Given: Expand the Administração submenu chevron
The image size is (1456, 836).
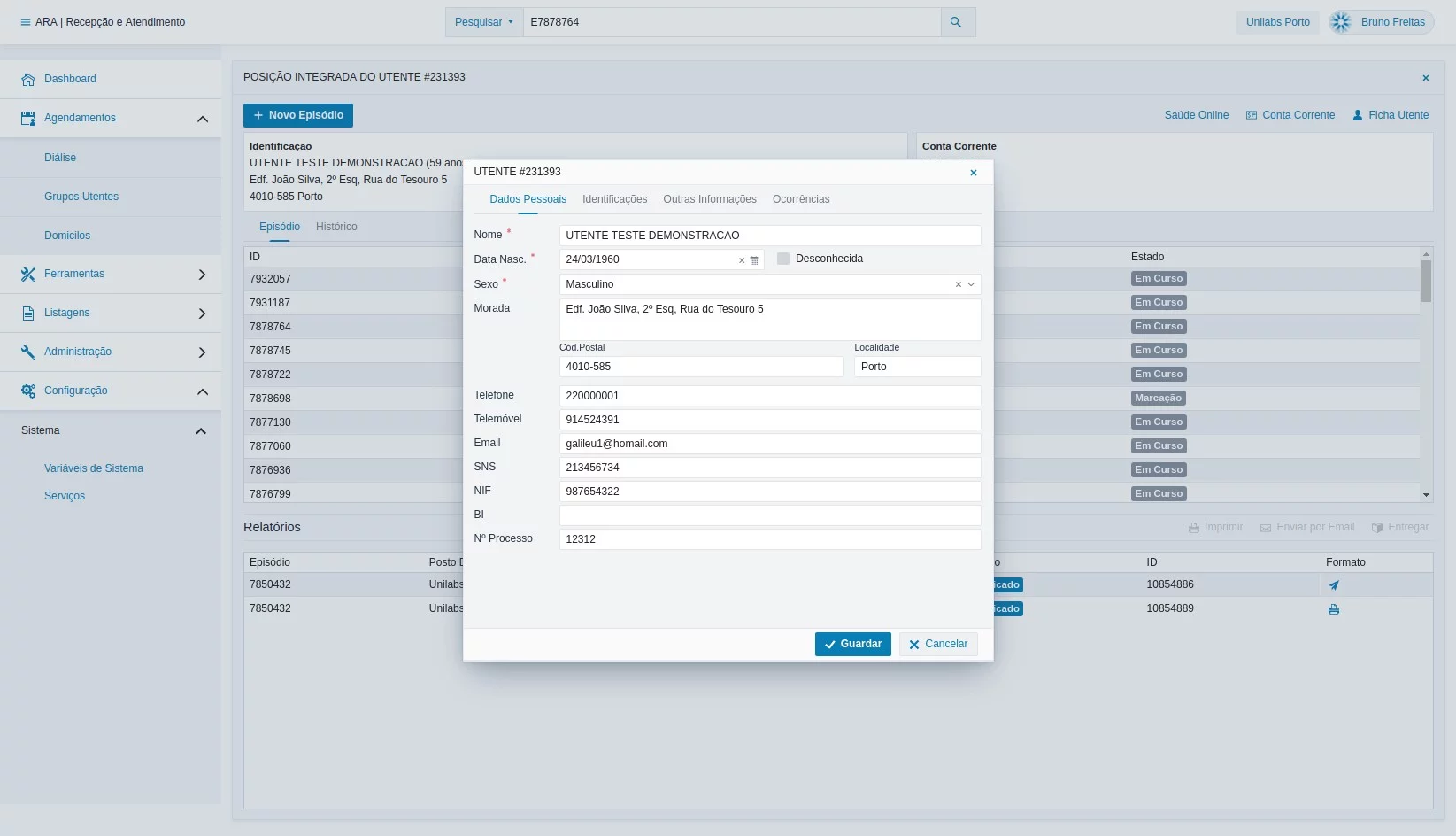Looking at the screenshot, I should click(203, 352).
